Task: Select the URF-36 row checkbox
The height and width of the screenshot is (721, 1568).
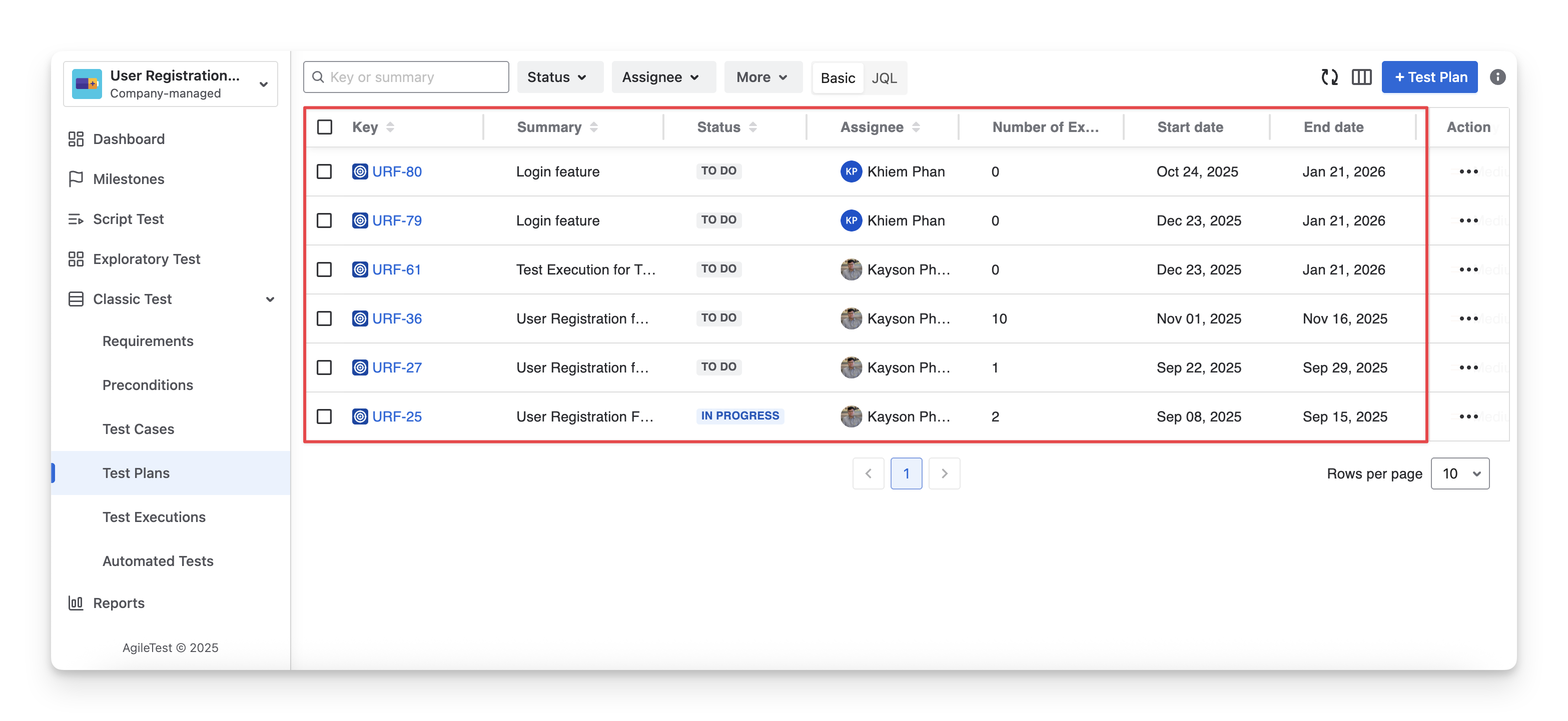Action: pos(324,319)
